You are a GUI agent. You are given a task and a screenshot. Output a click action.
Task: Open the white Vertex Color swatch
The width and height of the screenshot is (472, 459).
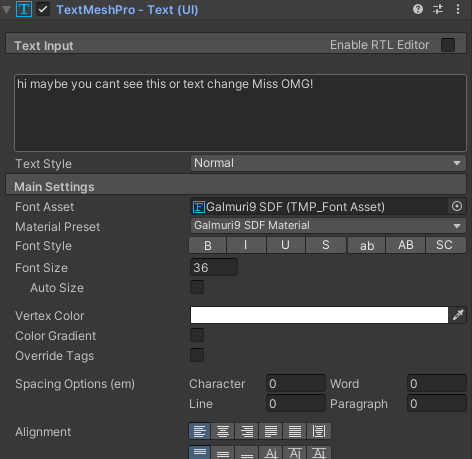click(x=319, y=315)
